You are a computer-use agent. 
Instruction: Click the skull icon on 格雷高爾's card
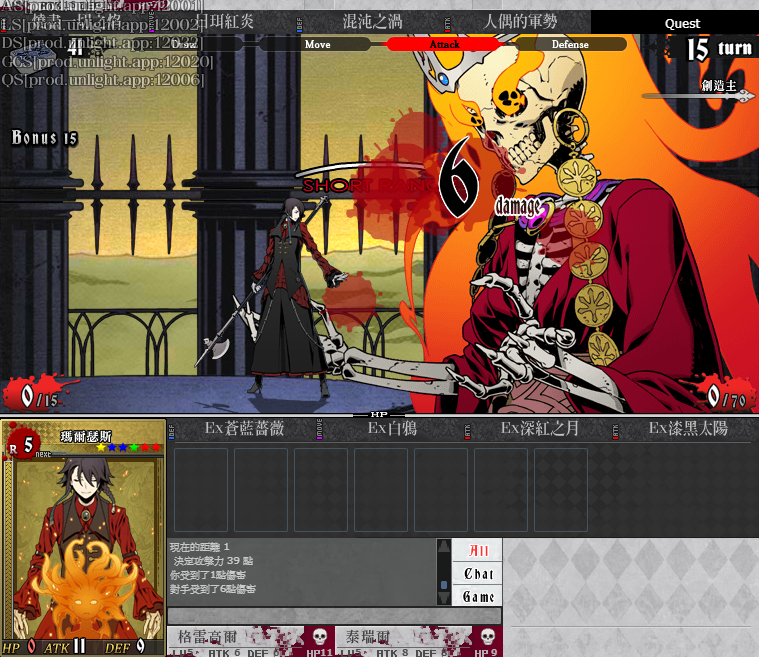[319, 636]
